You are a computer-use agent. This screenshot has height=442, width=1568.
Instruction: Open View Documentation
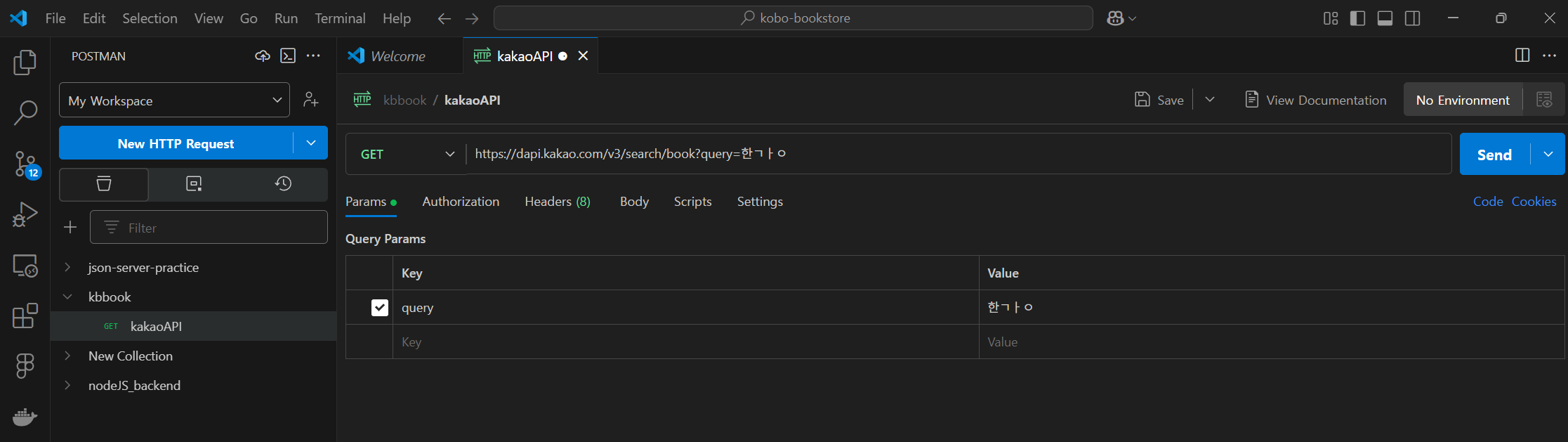[x=1315, y=100]
